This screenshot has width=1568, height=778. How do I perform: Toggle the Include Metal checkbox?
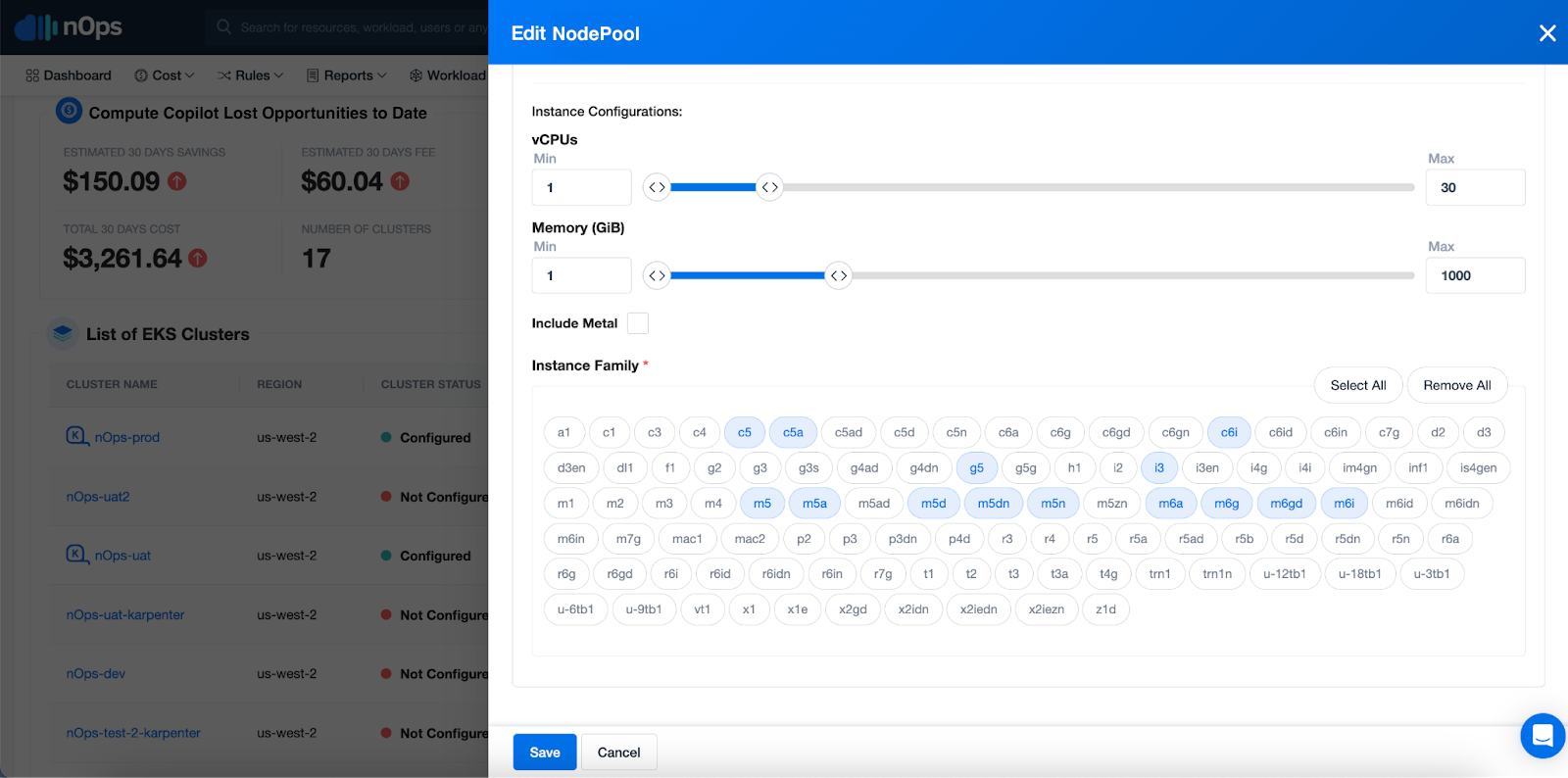638,323
